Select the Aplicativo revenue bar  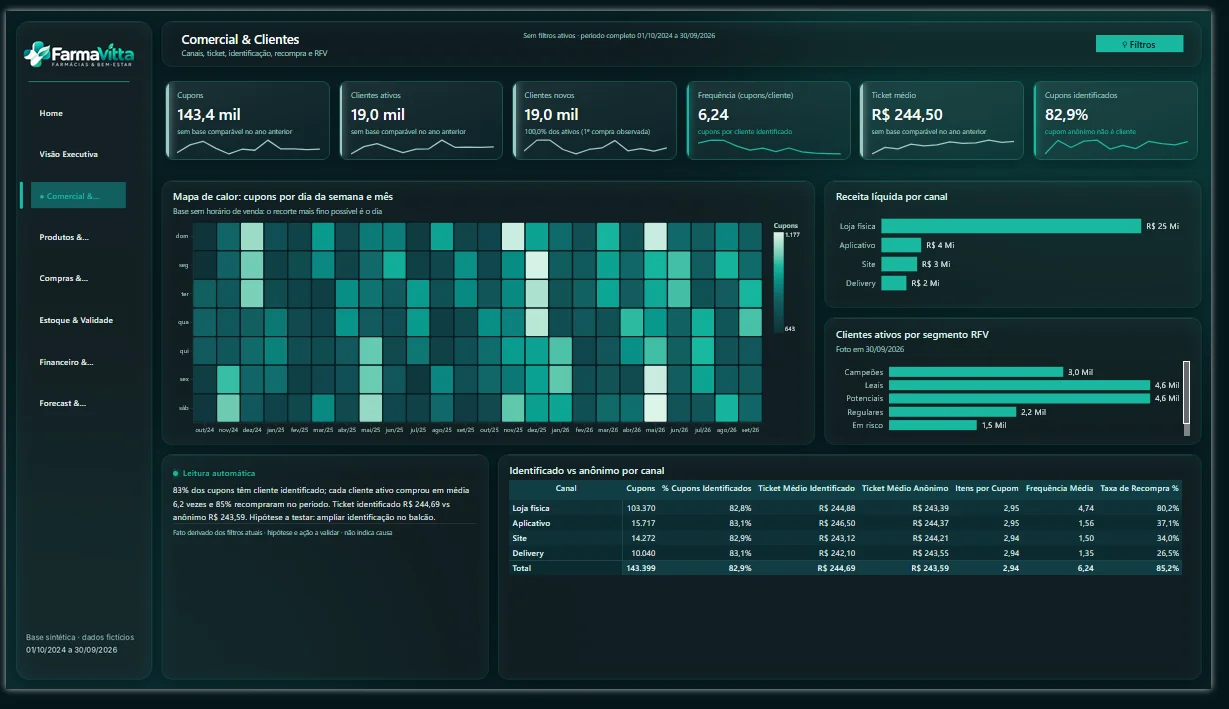[x=901, y=245]
